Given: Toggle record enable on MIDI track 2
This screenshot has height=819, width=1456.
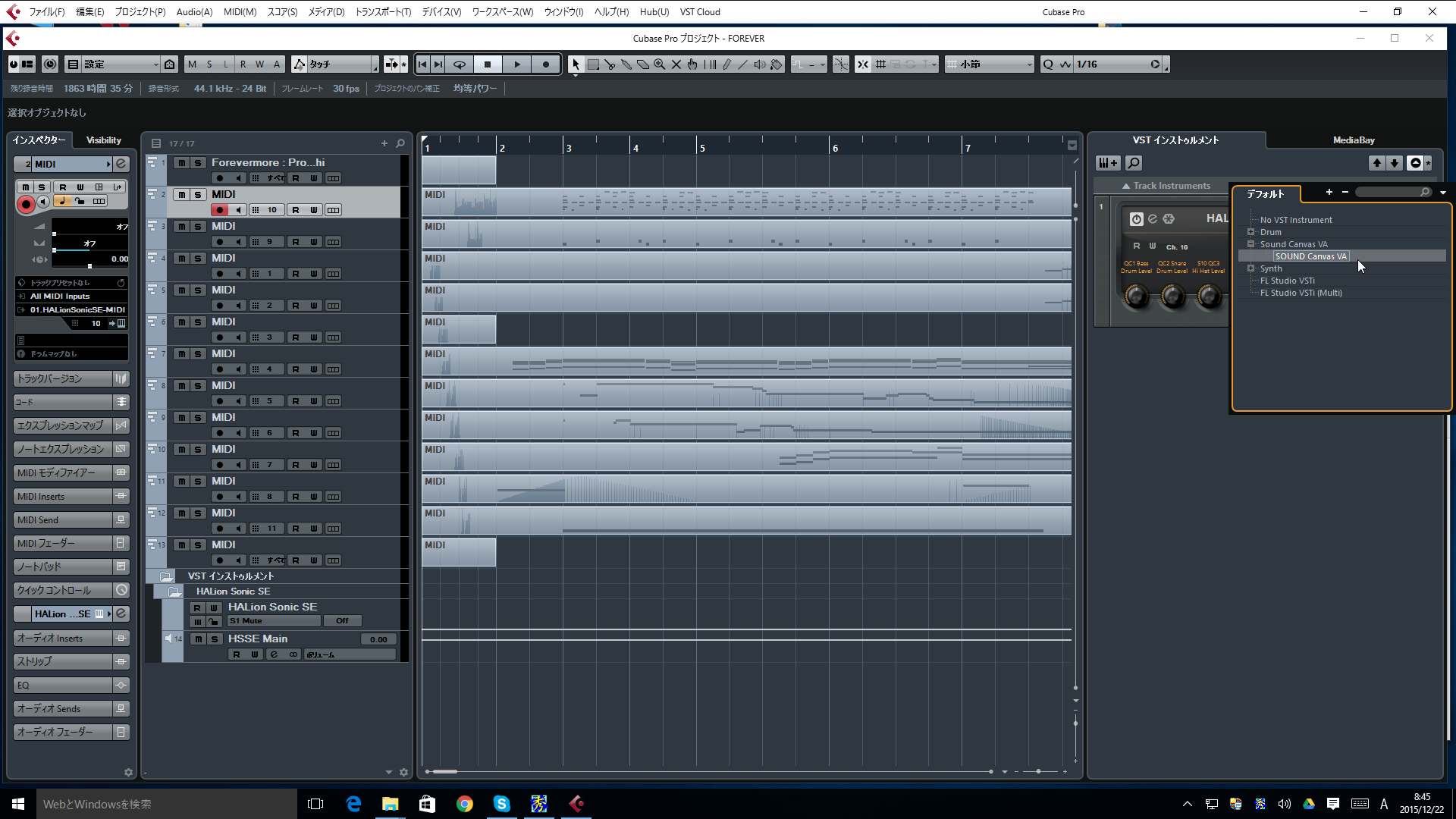Looking at the screenshot, I should tap(220, 210).
